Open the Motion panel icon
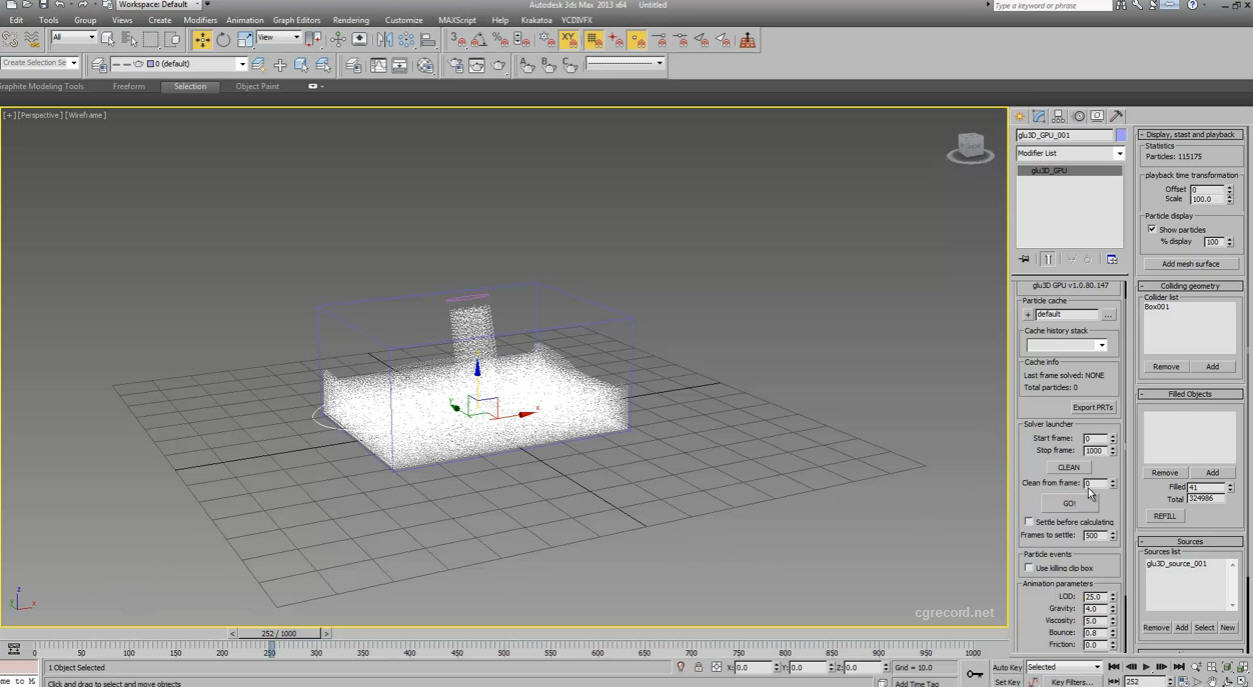The image size is (1253, 687). pos(1078,116)
